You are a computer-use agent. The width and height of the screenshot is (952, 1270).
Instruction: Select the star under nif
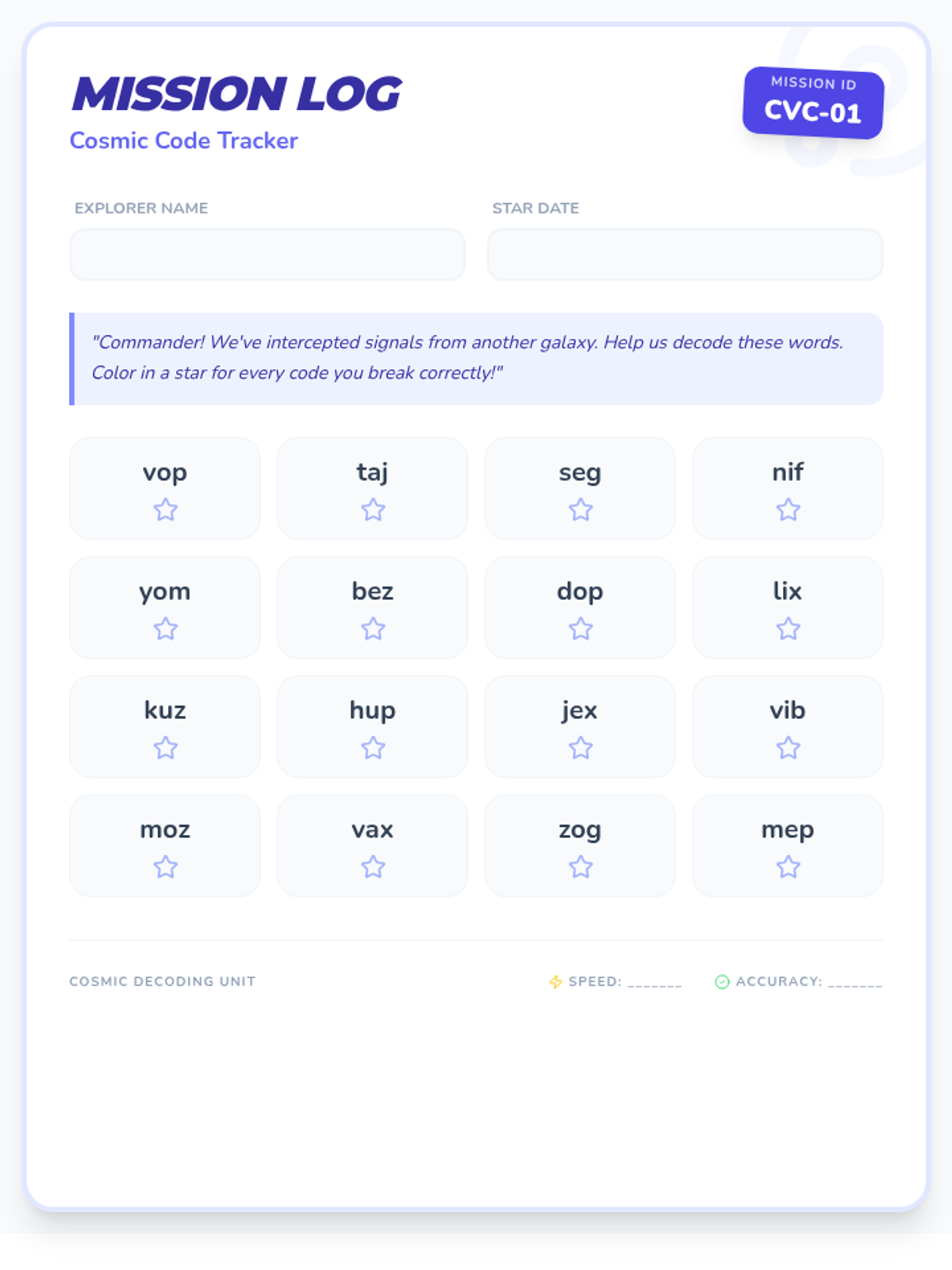(788, 510)
